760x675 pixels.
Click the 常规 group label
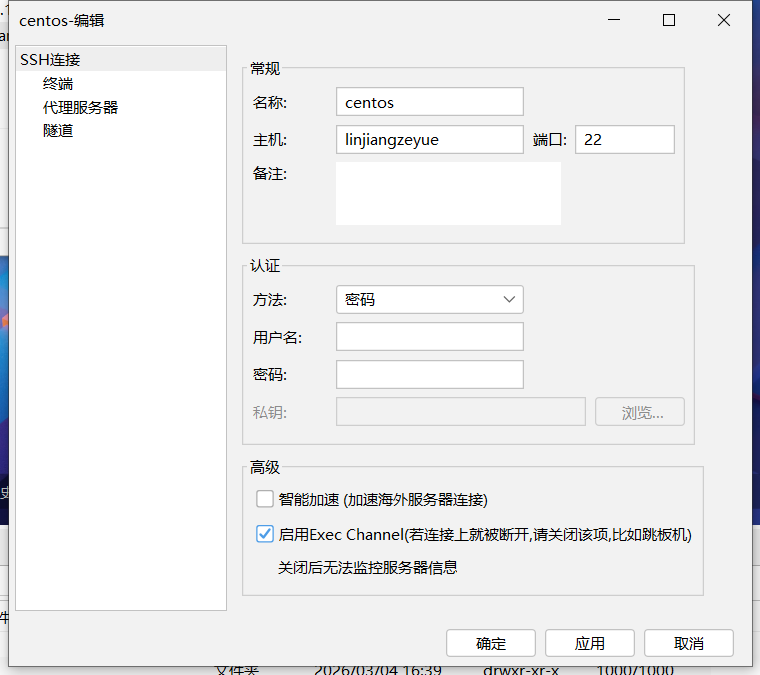(x=265, y=68)
